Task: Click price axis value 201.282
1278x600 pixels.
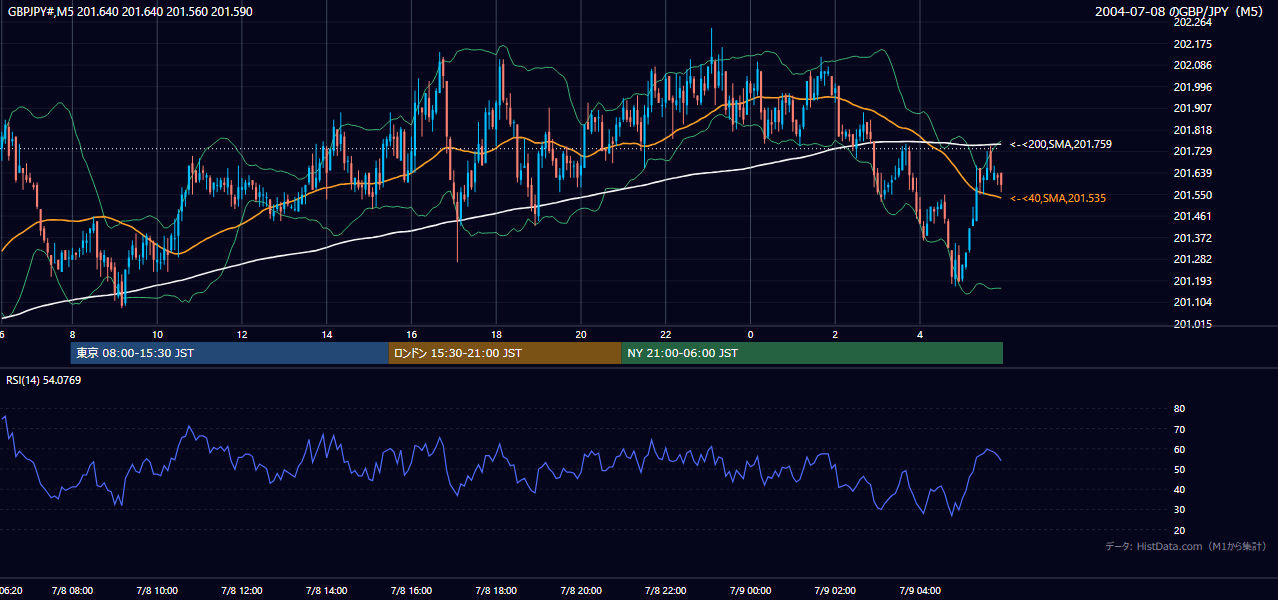Action: click(x=1193, y=259)
